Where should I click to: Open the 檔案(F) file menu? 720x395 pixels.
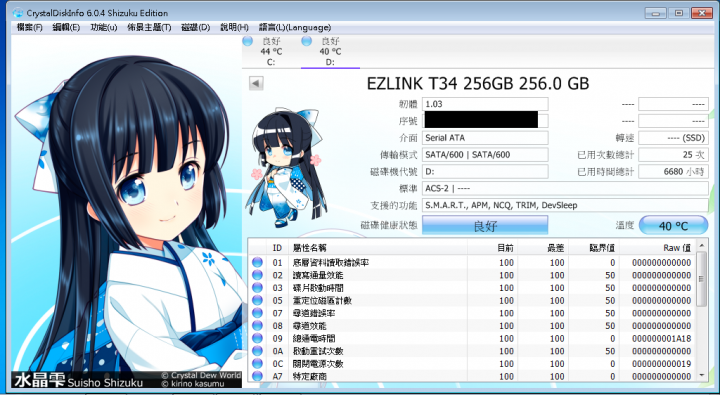pyautogui.click(x=29, y=28)
